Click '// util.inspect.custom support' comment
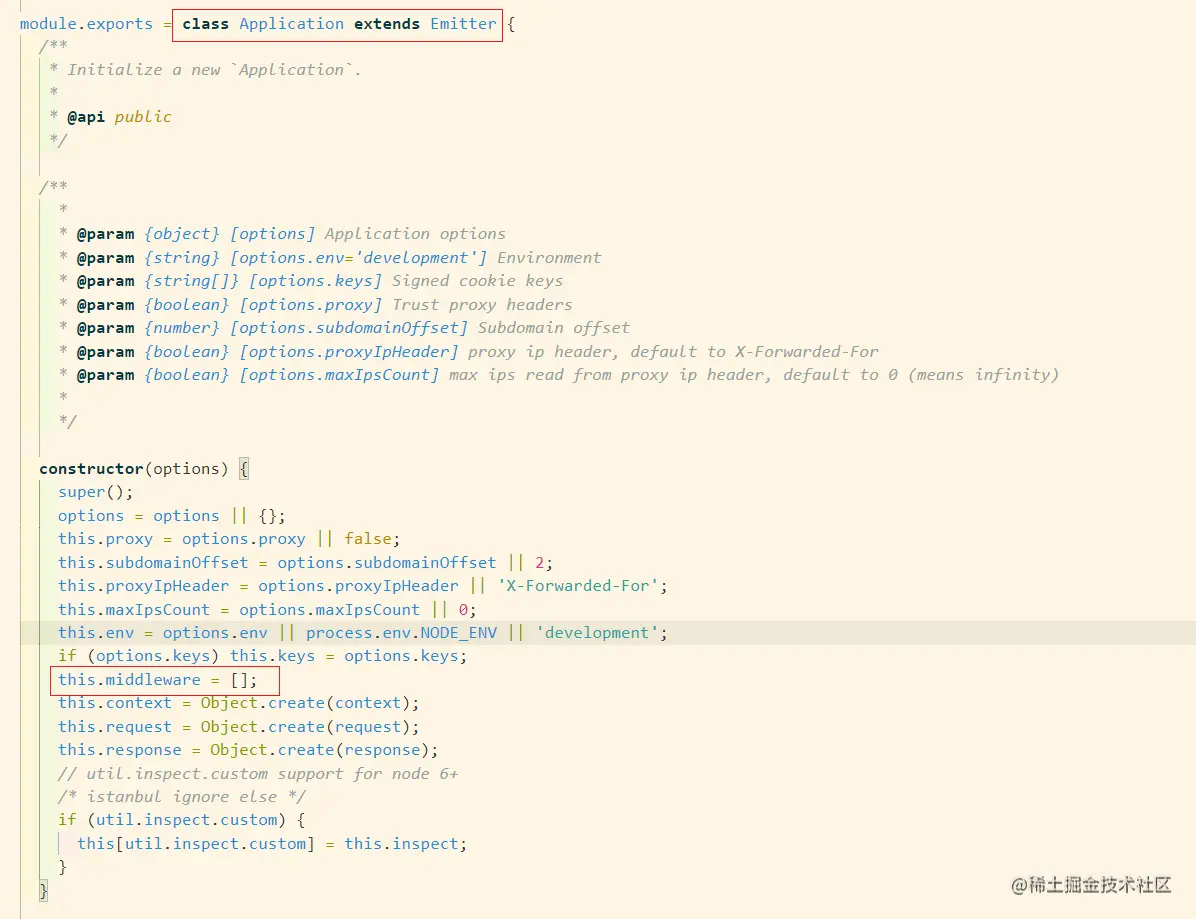 pyautogui.click(x=258, y=773)
